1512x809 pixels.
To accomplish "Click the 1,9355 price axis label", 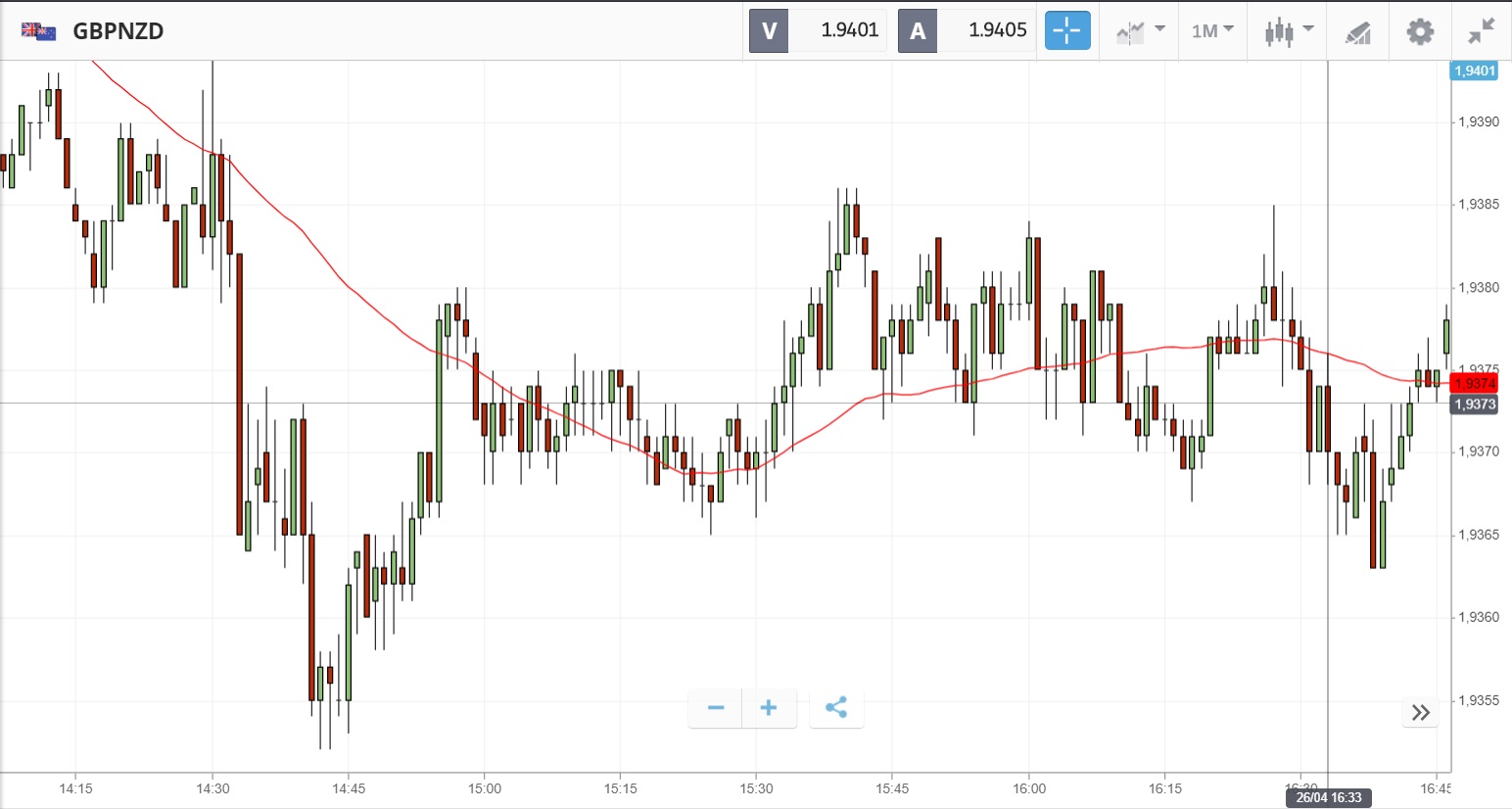I will [x=1478, y=700].
